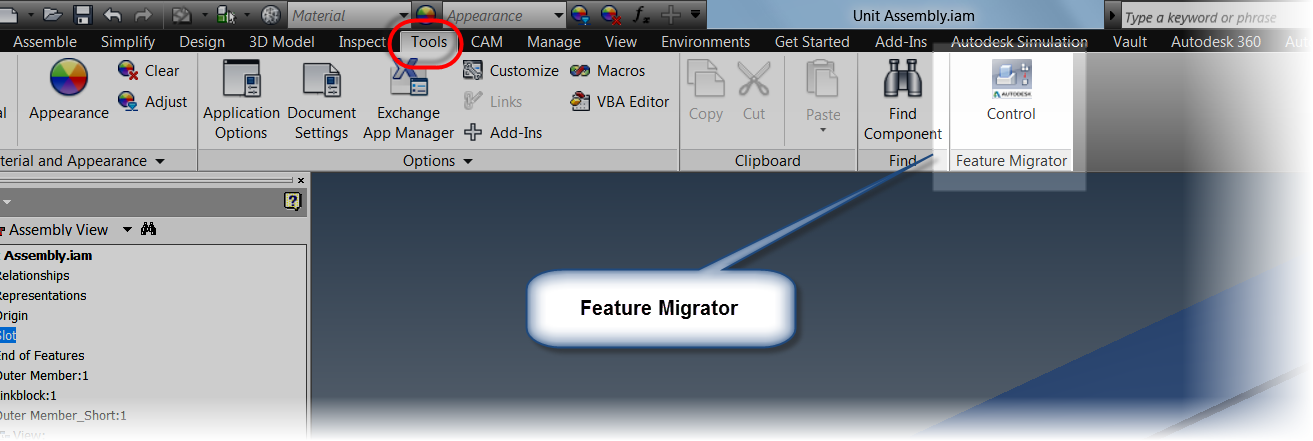Select Outer Member:1 component
The image size is (1313, 441).
tap(44, 375)
